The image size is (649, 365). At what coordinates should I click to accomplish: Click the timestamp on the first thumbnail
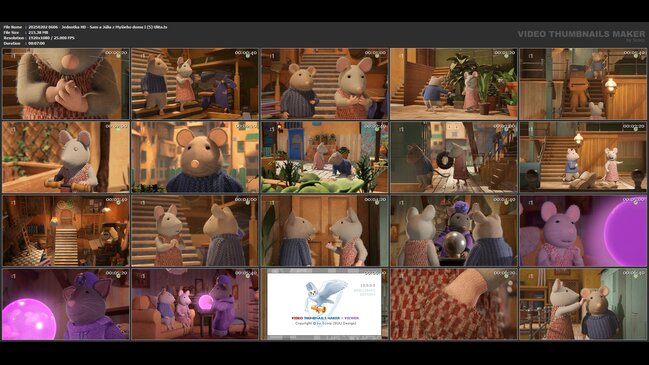click(116, 53)
